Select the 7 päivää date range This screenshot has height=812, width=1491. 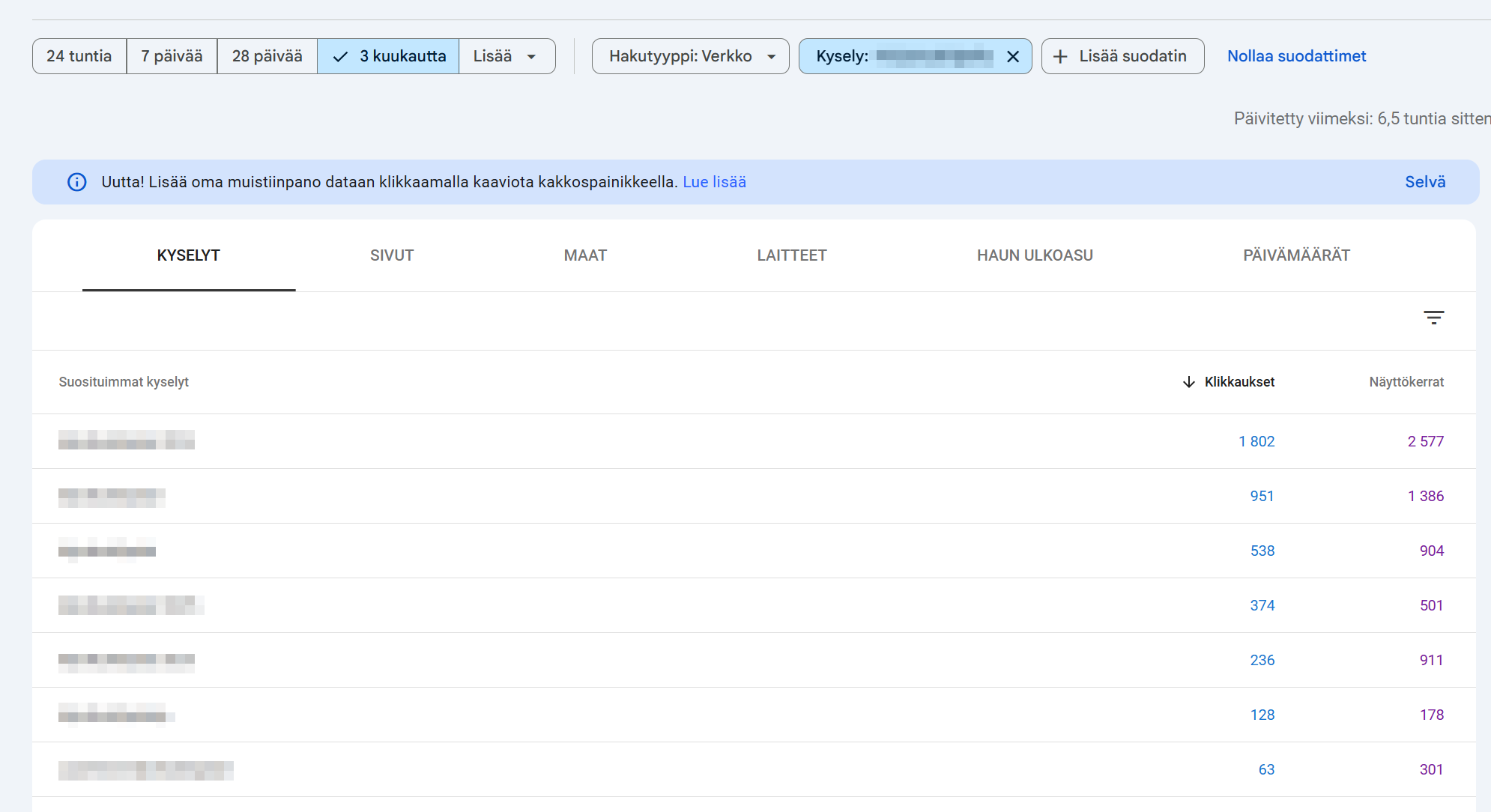click(x=172, y=56)
